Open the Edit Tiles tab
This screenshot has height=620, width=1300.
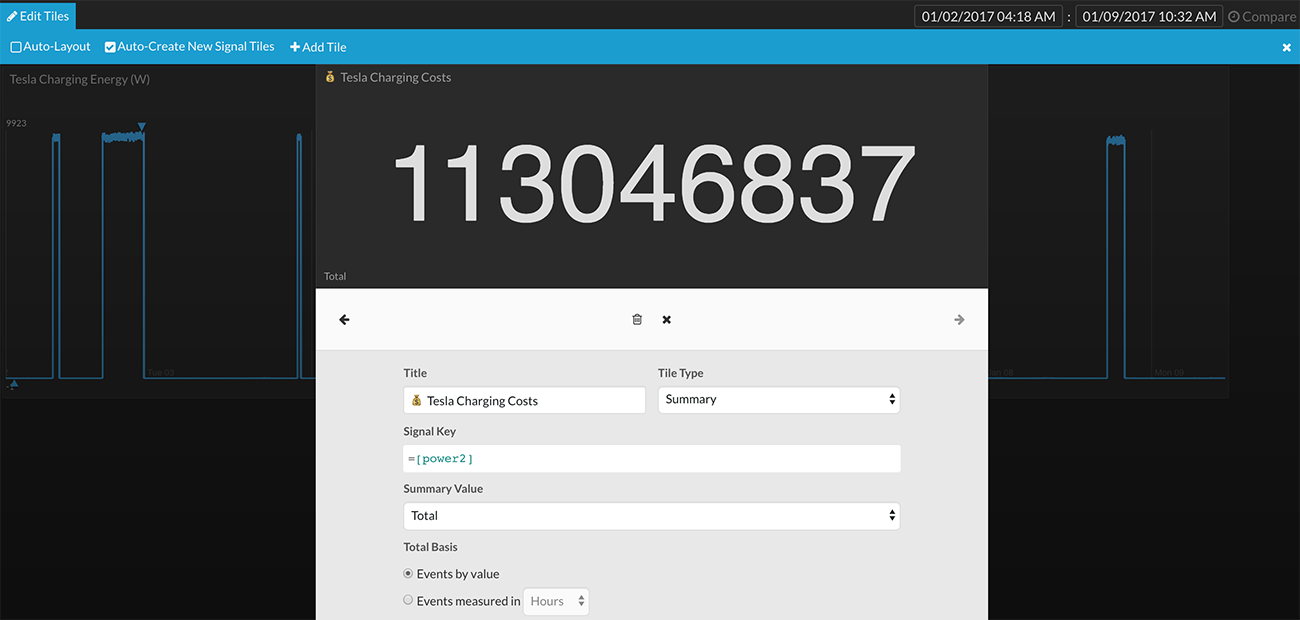[x=38, y=16]
